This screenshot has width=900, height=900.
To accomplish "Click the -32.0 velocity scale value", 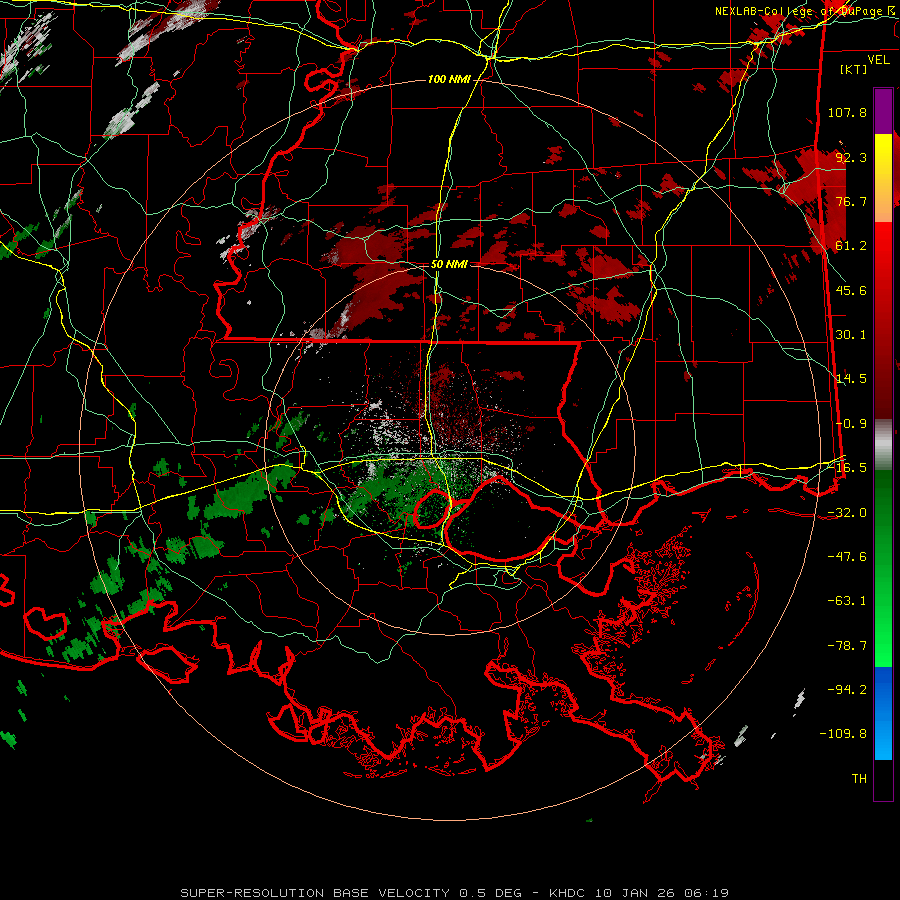I will (x=847, y=513).
